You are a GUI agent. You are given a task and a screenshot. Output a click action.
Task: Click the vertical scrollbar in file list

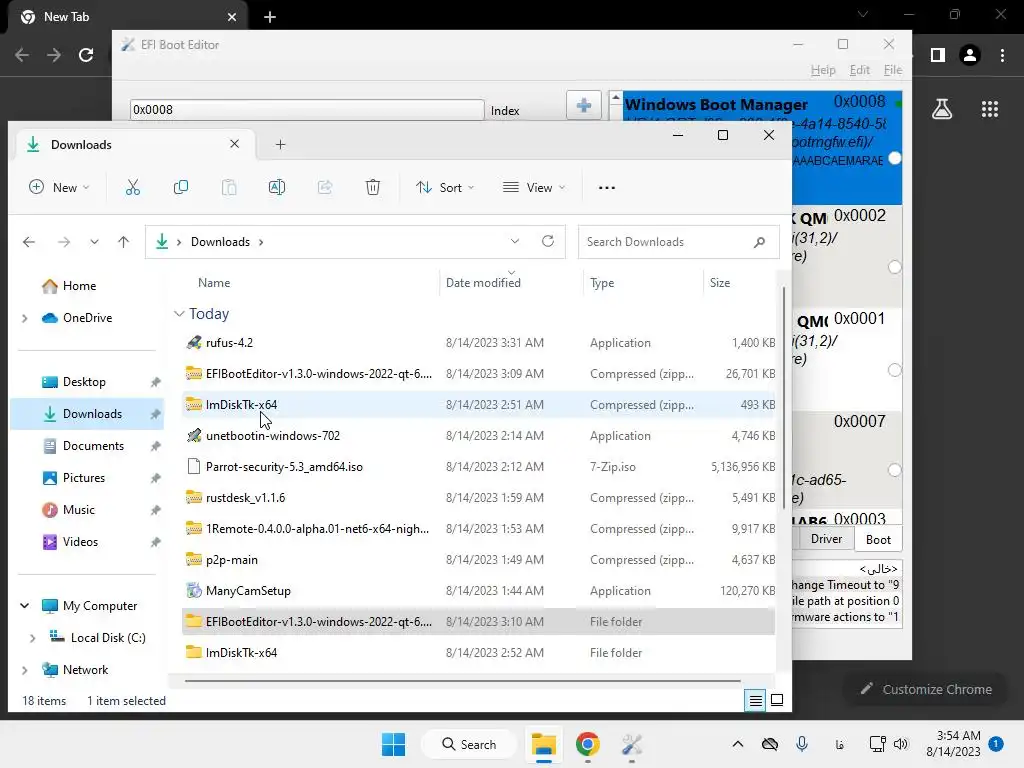784,397
